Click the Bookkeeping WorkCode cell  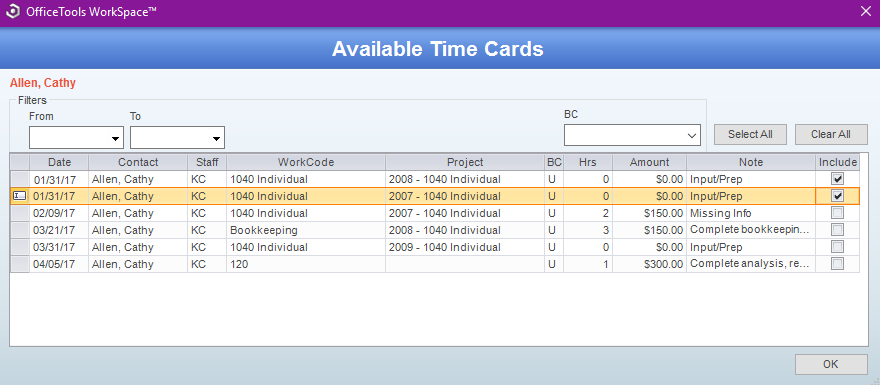click(306, 230)
